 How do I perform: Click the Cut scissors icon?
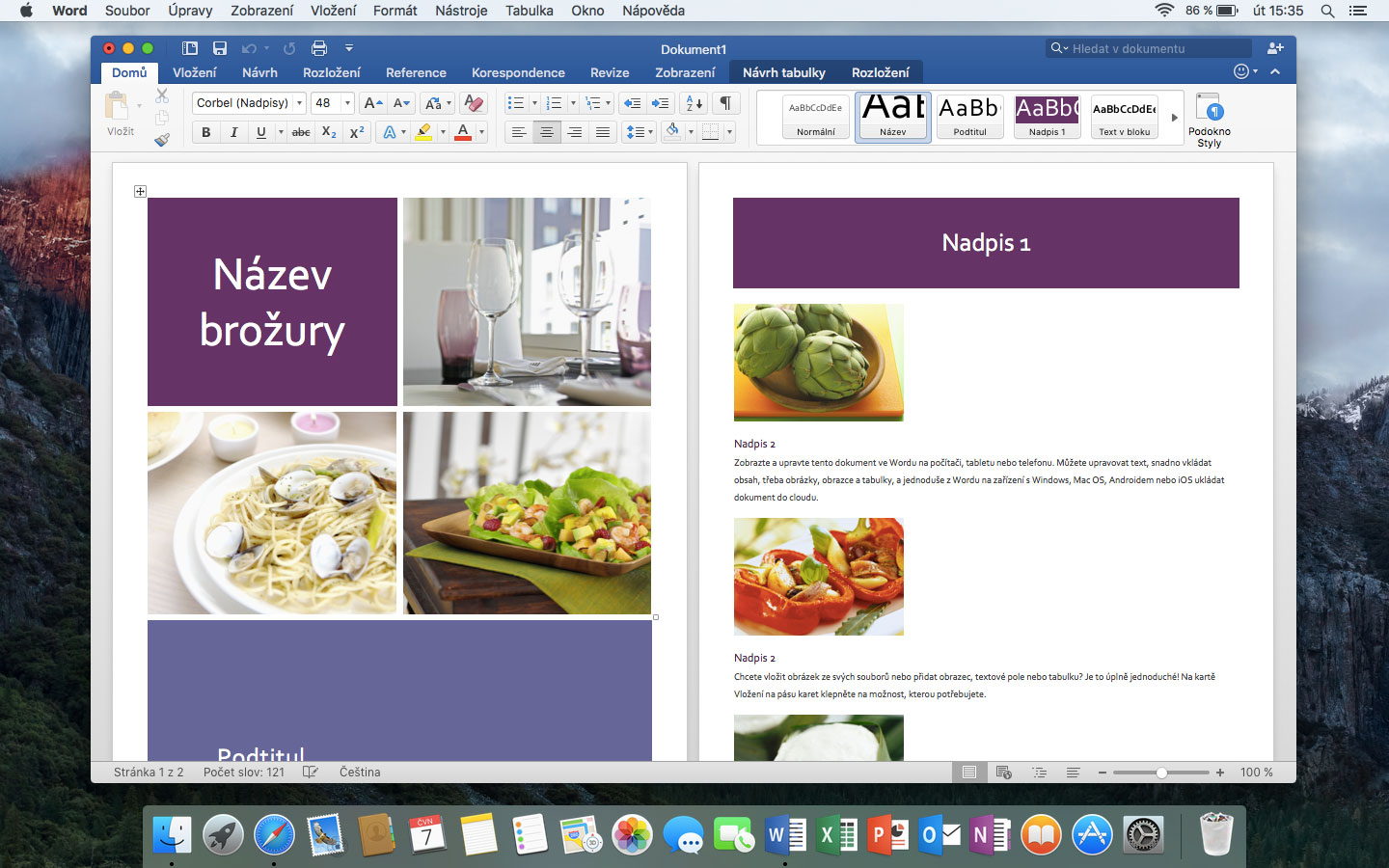click(162, 95)
